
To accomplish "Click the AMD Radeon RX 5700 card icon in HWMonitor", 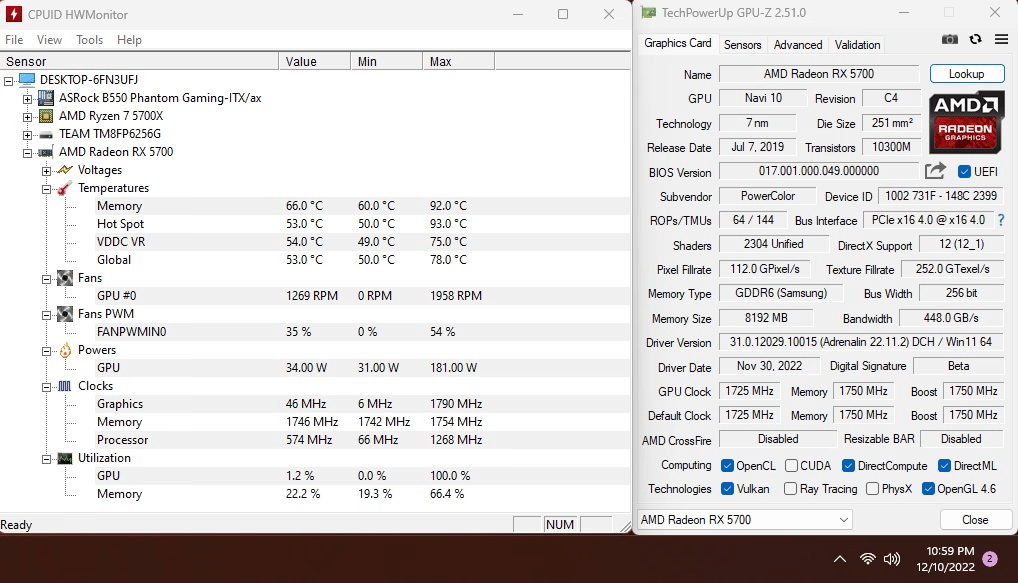I will [x=45, y=153].
